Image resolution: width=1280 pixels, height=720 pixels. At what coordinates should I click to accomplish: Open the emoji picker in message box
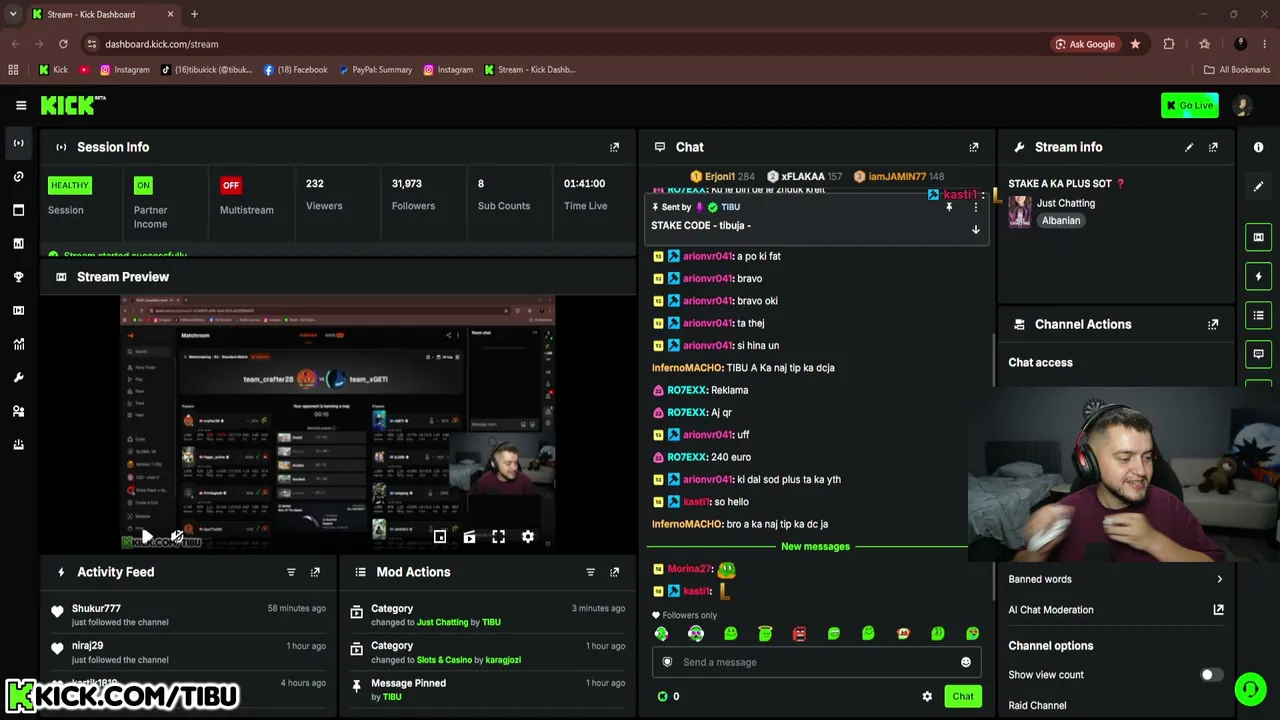click(x=965, y=662)
